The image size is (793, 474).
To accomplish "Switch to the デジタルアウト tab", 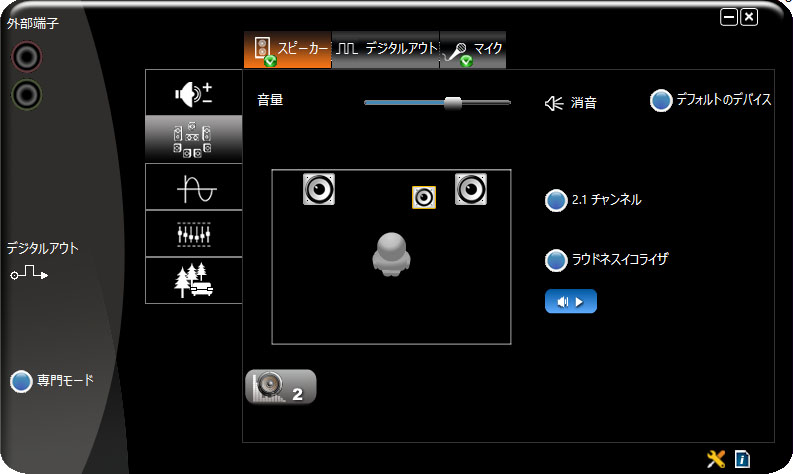I will coord(386,49).
